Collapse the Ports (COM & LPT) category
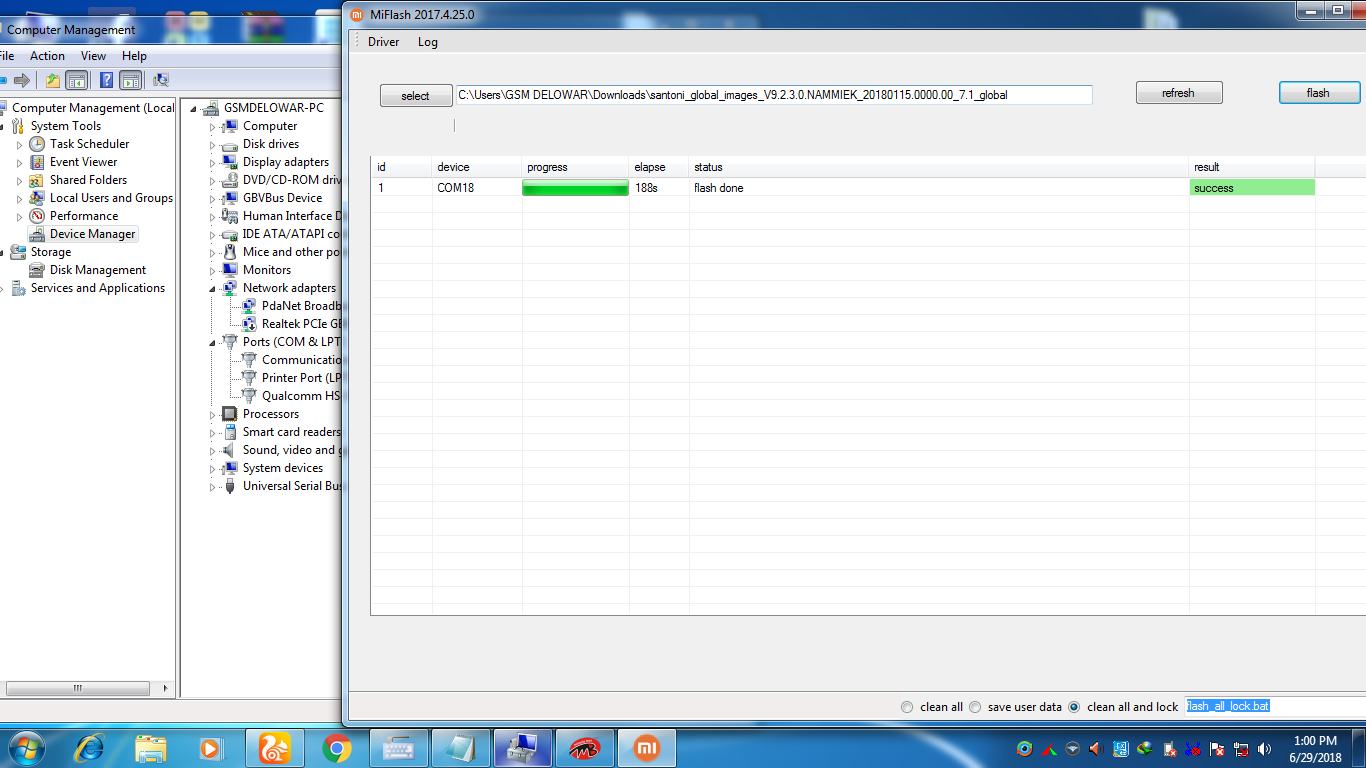1366x768 pixels. point(212,343)
